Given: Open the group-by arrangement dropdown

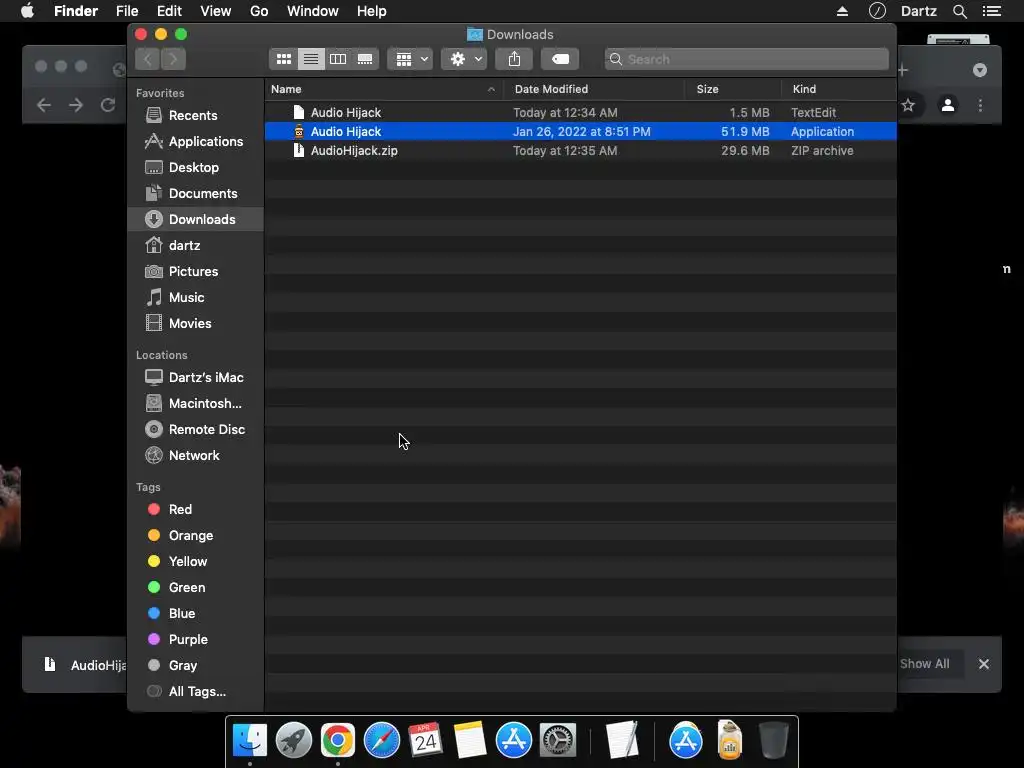Looking at the screenshot, I should pyautogui.click(x=410, y=59).
